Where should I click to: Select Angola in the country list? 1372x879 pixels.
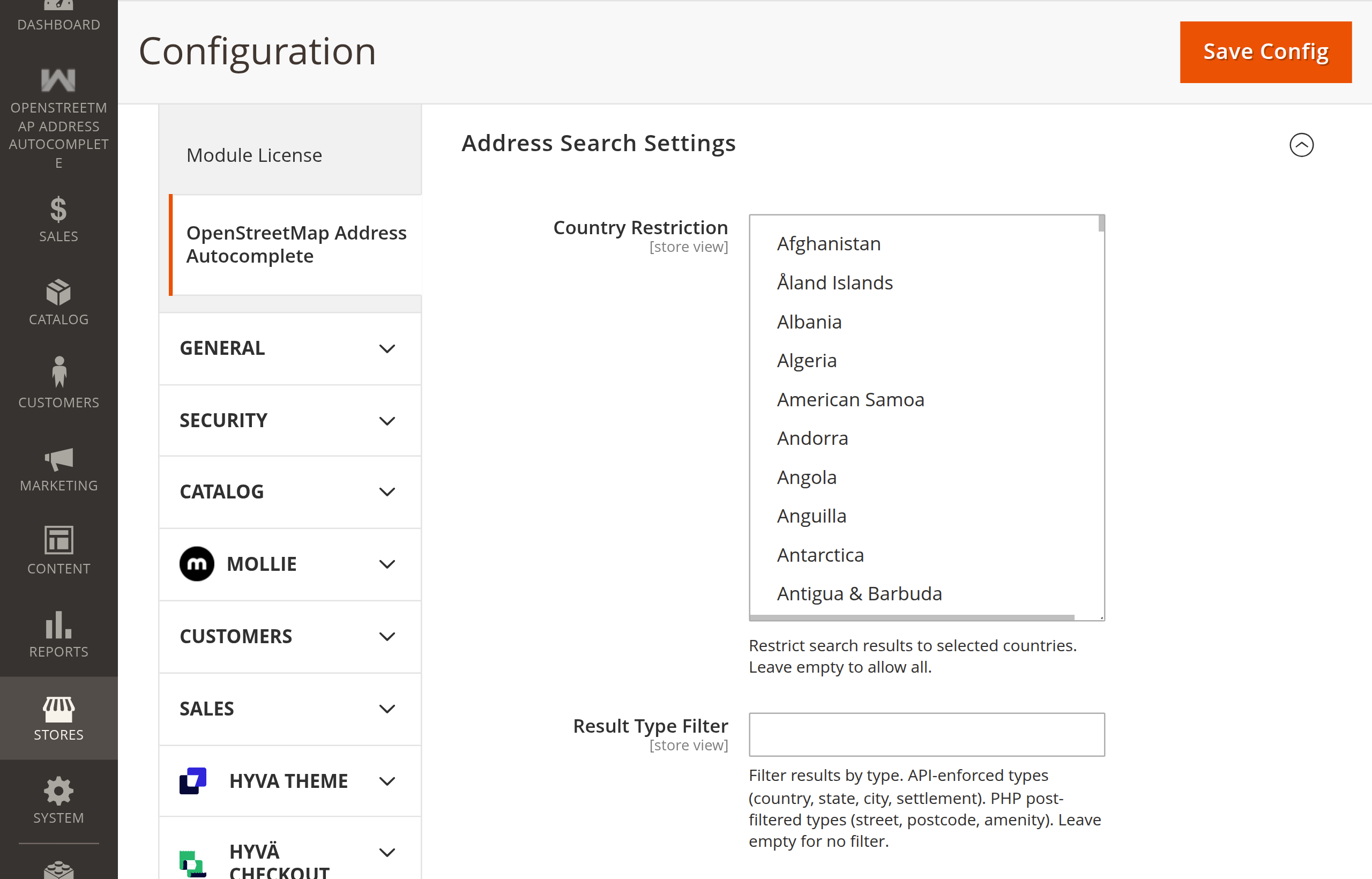click(x=807, y=477)
